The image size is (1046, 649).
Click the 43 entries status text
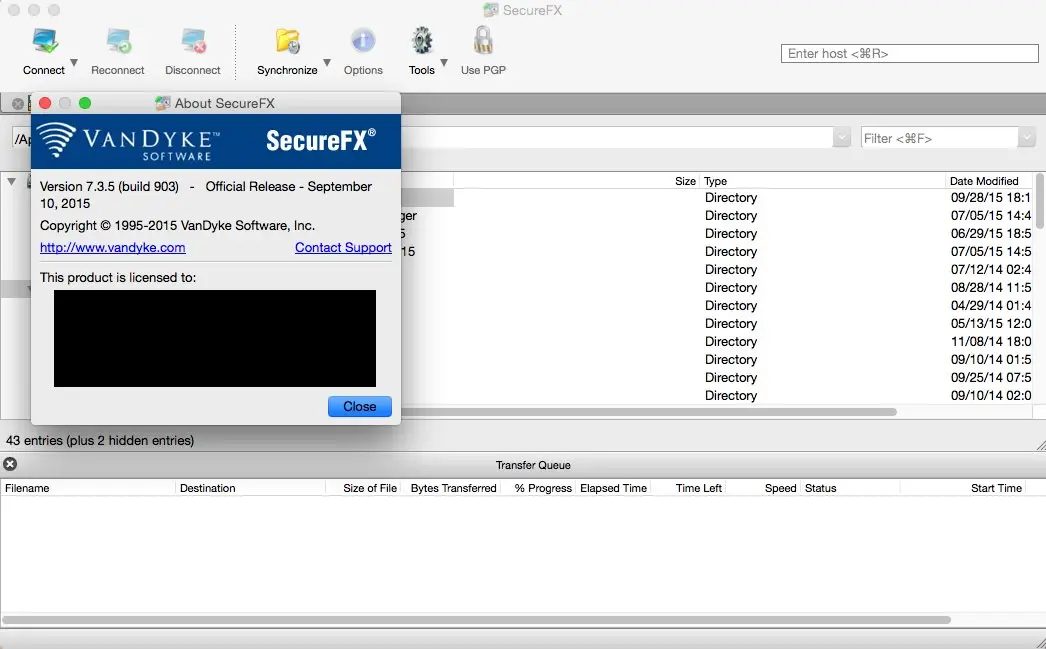pos(100,440)
